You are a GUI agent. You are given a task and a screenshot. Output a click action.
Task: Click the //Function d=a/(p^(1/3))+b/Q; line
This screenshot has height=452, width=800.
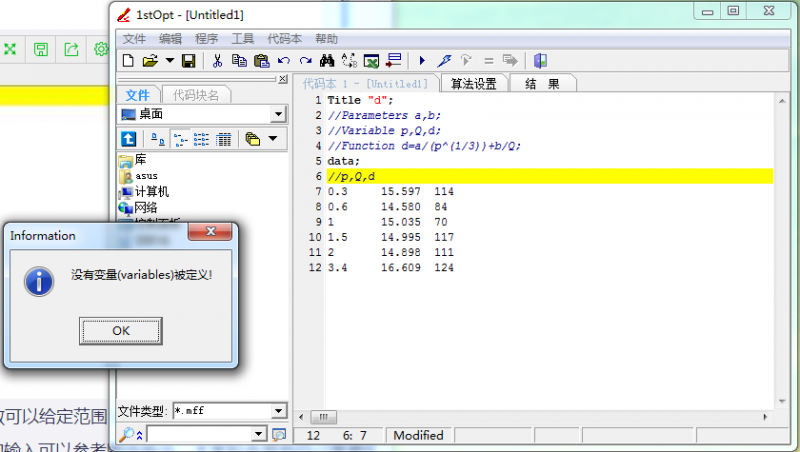pyautogui.click(x=424, y=146)
